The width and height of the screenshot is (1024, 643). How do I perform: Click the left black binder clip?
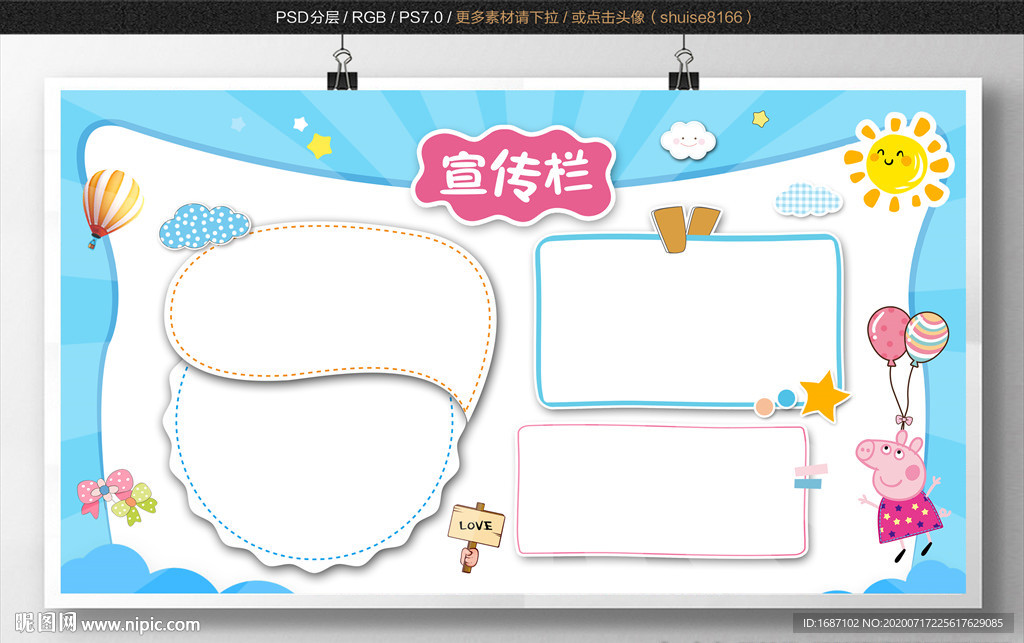click(342, 69)
